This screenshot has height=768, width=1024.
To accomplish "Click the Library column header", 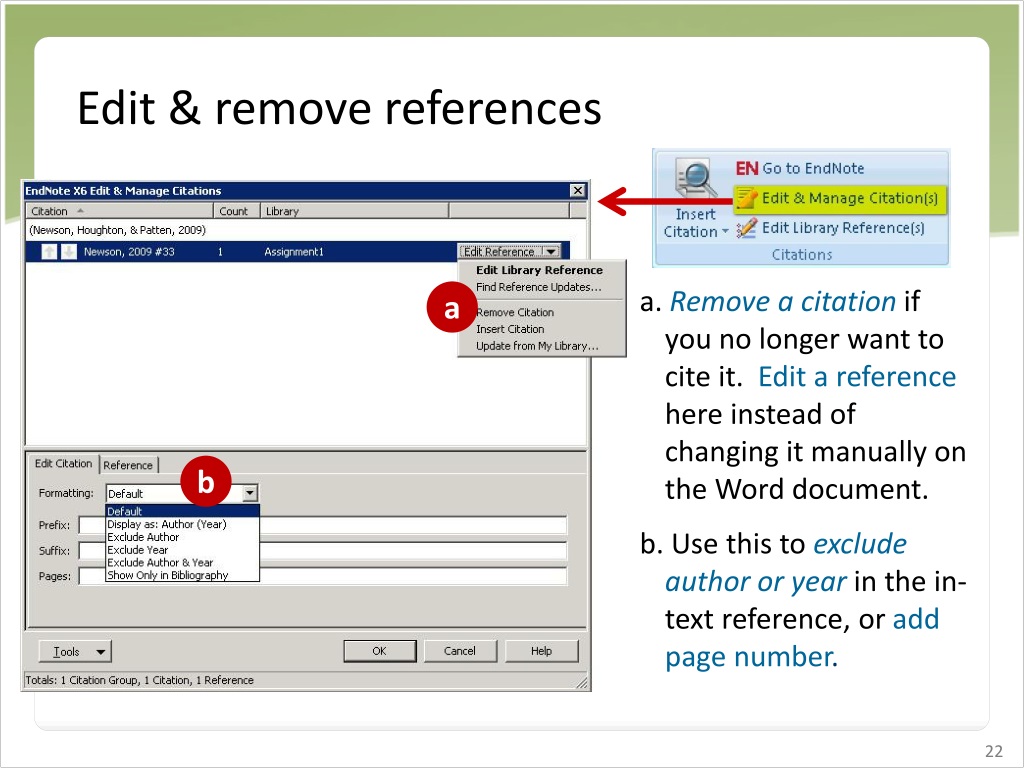I will click(355, 211).
